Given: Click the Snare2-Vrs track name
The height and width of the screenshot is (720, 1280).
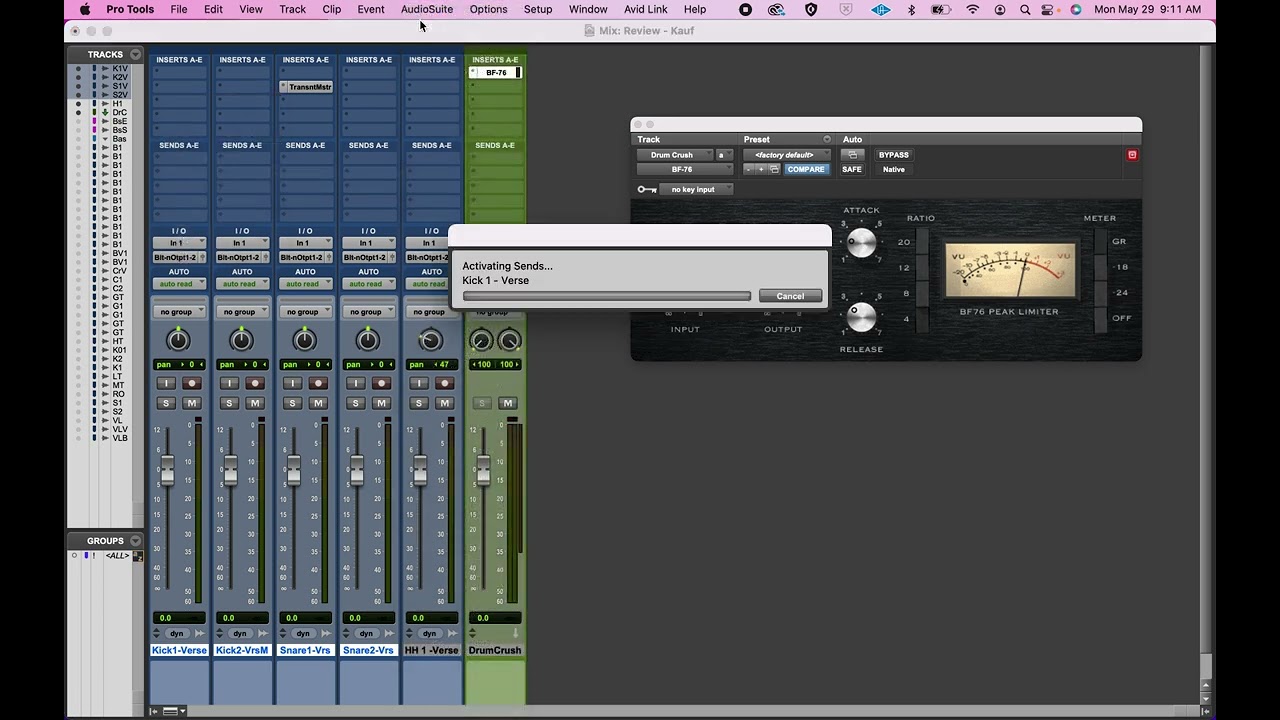Looking at the screenshot, I should tap(369, 650).
